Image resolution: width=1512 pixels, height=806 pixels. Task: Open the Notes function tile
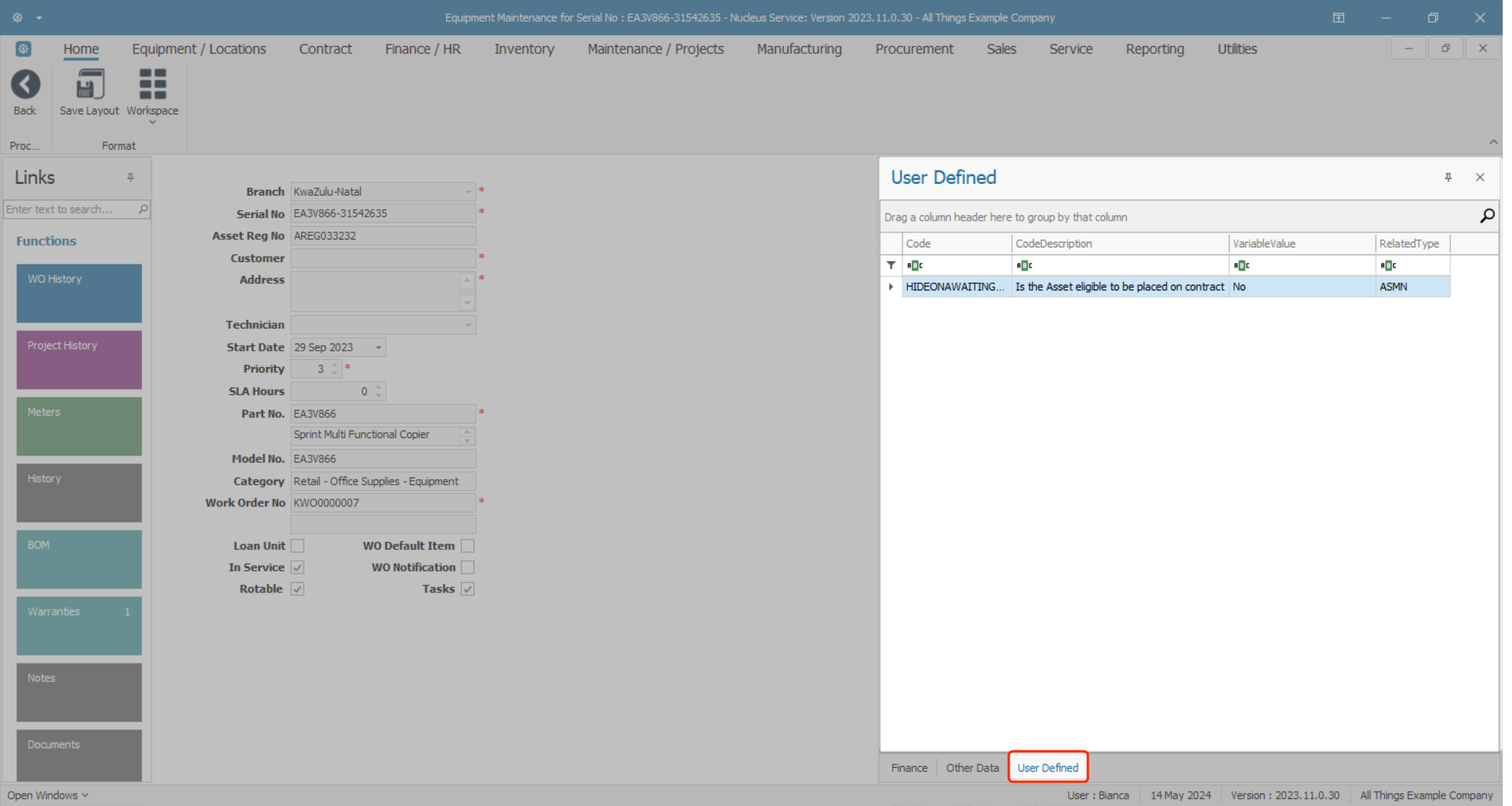79,693
